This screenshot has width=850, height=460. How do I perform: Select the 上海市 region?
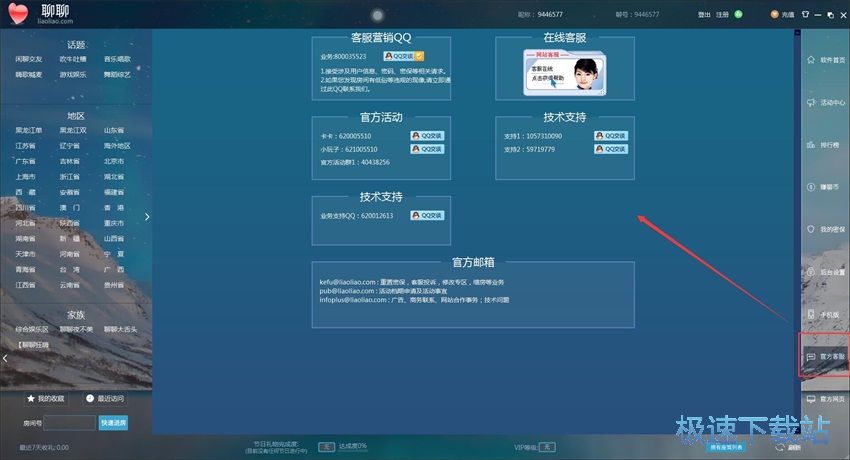(x=25, y=177)
